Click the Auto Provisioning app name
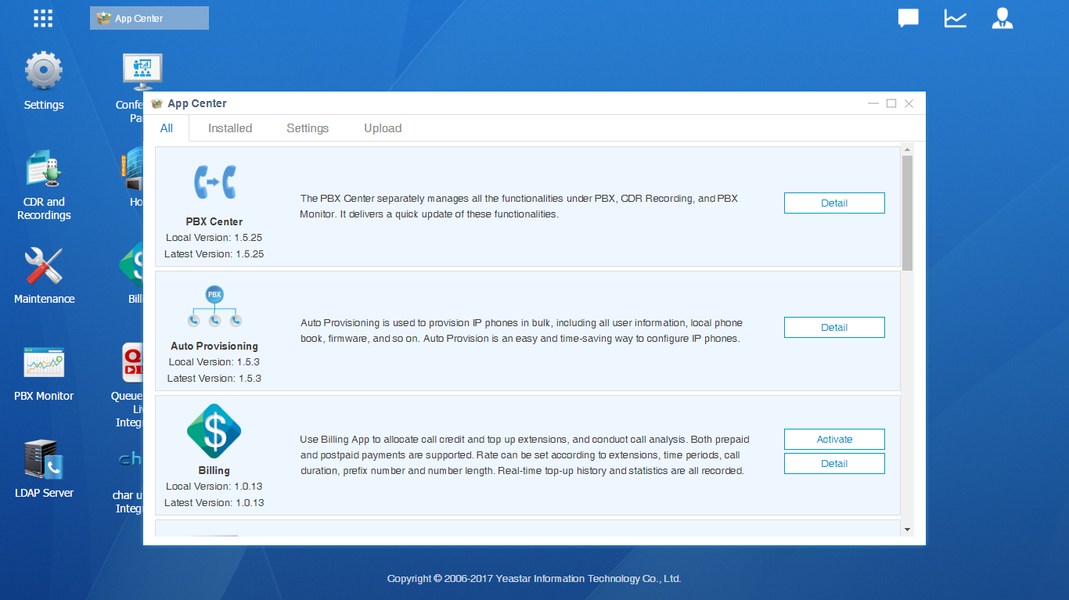1069x600 pixels. 214,346
